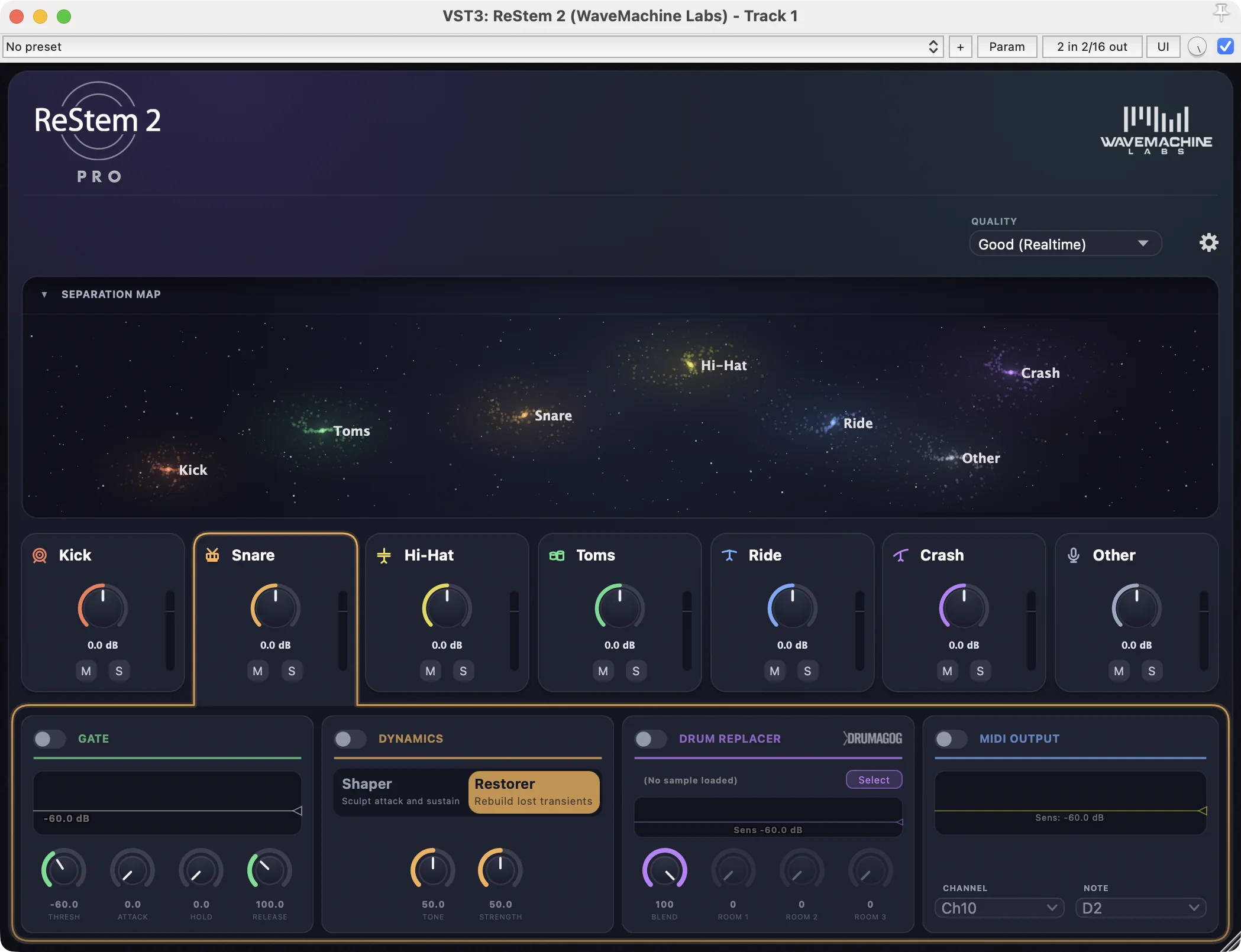Solo the Ride stem
Screen dimensions: 1241x952
[x=807, y=671]
